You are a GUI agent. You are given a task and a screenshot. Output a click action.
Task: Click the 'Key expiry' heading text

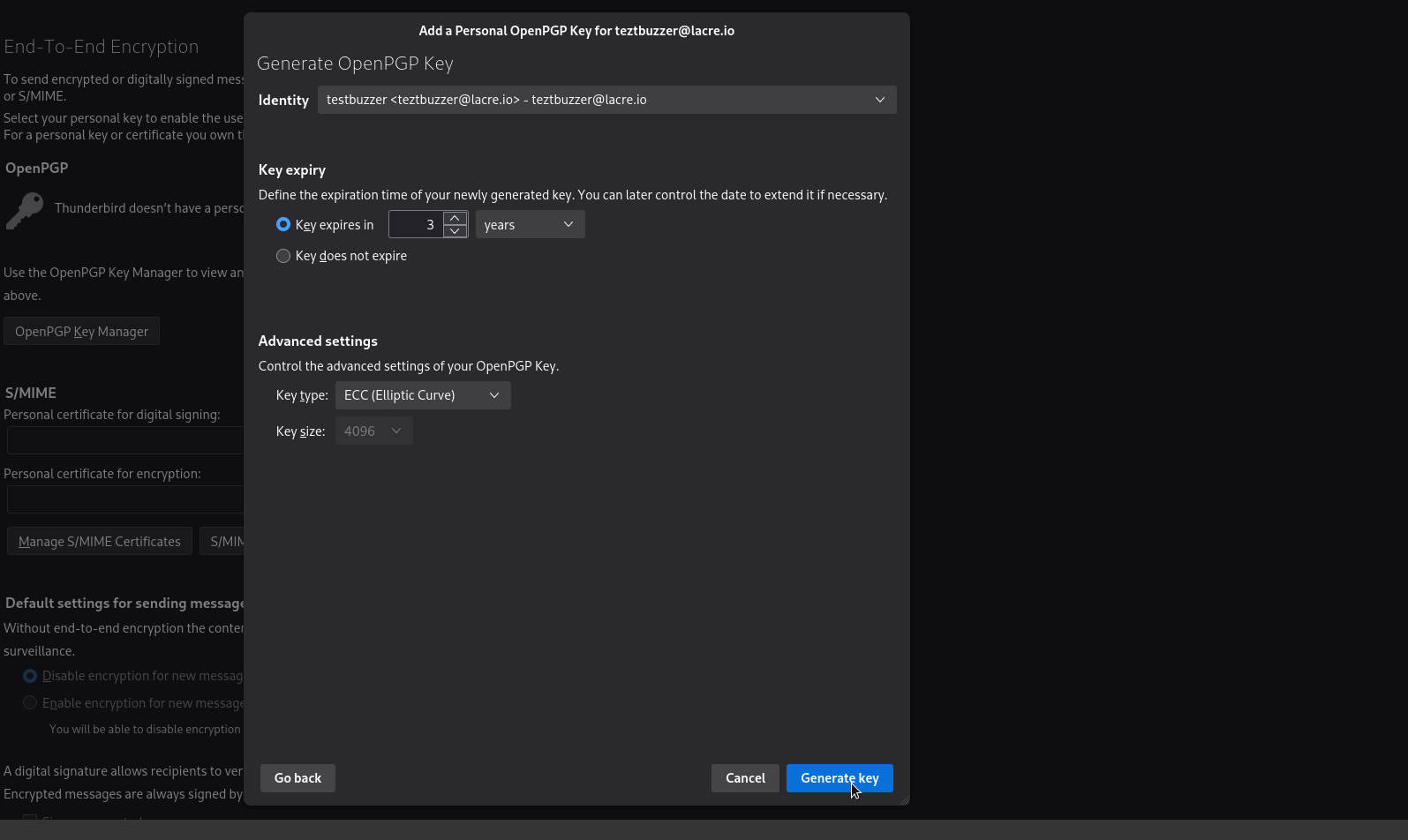coord(292,170)
